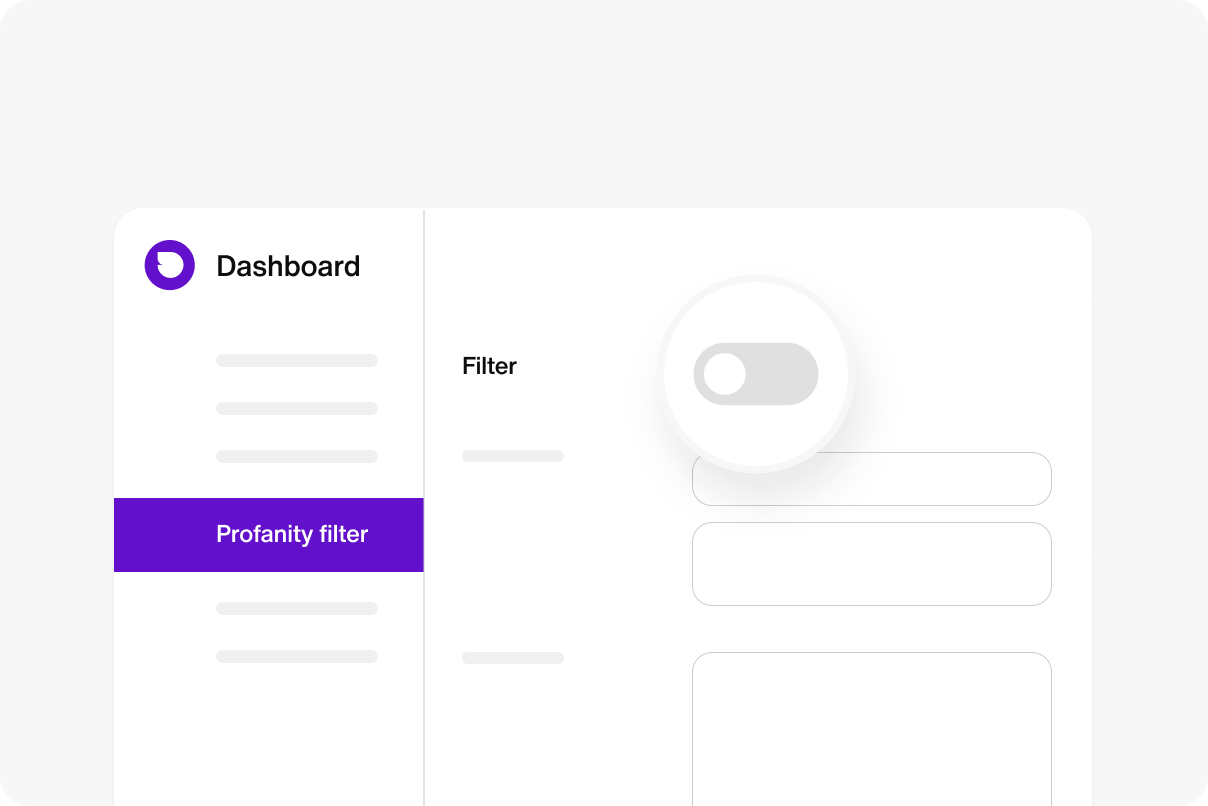Viewport: 1208px width, 806px height.
Task: Focus the short input field under the toggle
Action: click(x=872, y=479)
